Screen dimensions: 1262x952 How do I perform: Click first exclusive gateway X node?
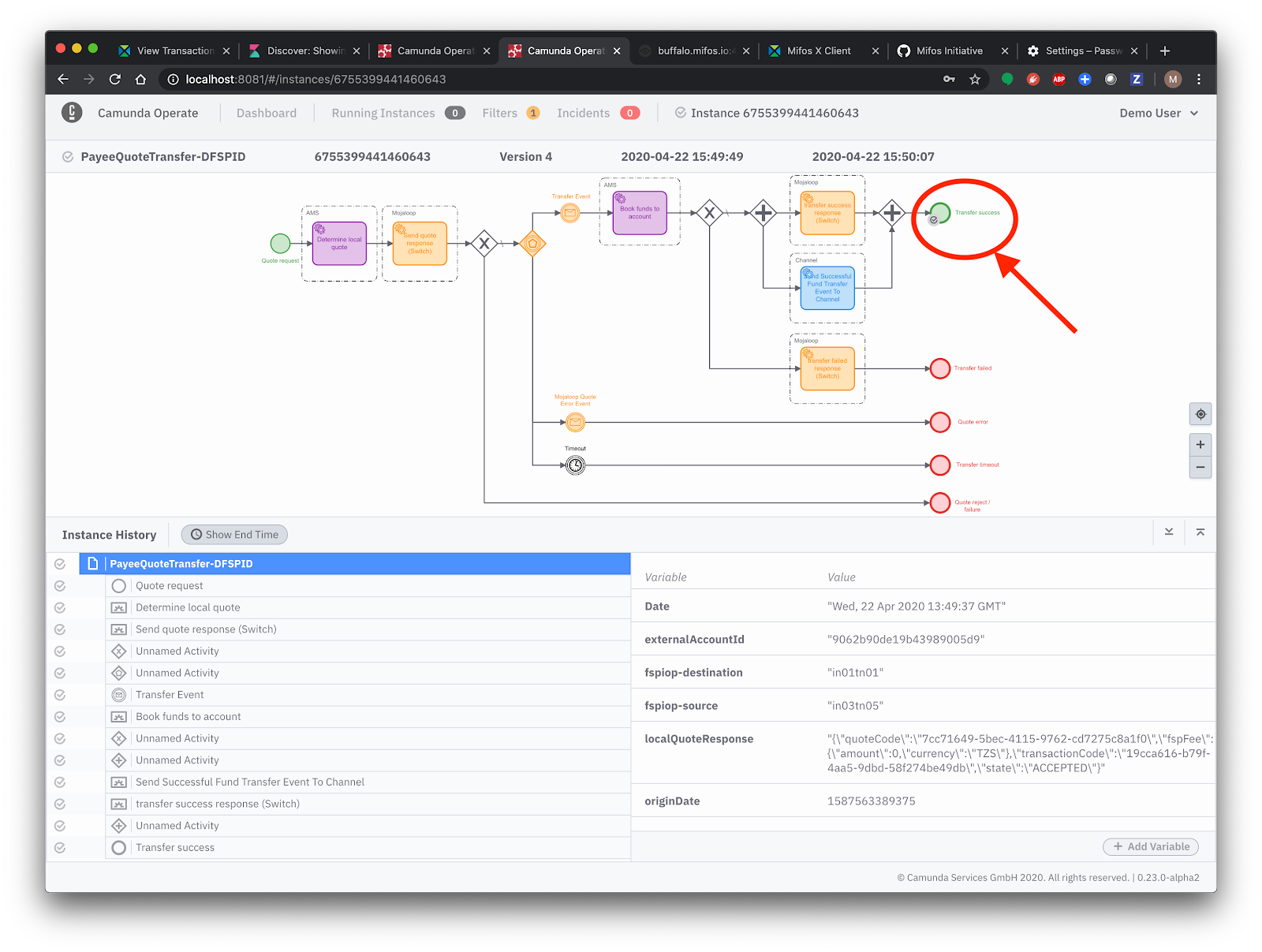(484, 244)
